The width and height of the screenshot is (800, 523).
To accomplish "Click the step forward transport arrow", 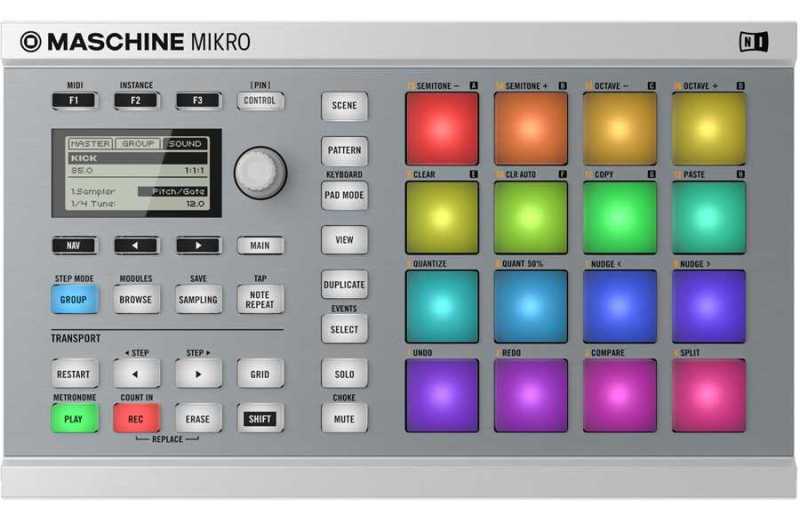I will coord(198,374).
